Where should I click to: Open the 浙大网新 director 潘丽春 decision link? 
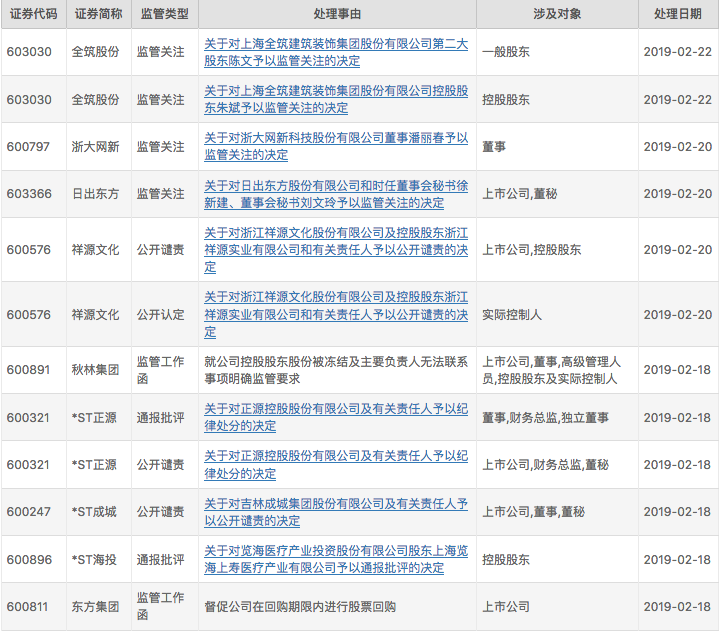(x=336, y=146)
